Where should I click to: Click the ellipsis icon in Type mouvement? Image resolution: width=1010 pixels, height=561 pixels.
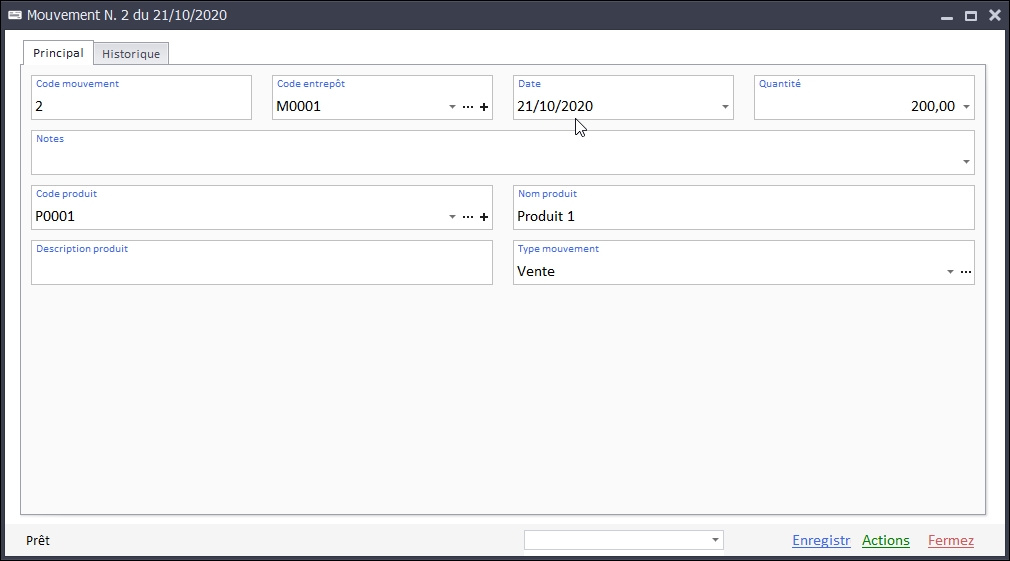[966, 272]
